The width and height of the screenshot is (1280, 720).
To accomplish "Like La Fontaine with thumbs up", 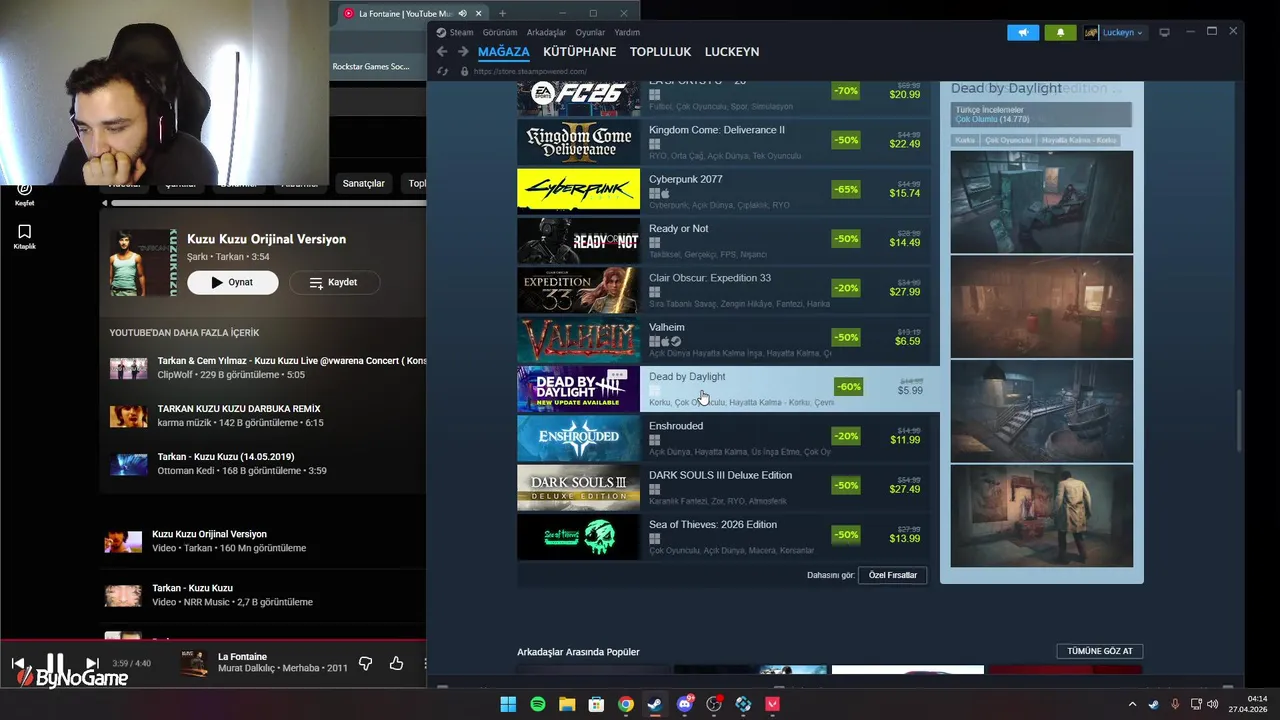I will tap(396, 663).
